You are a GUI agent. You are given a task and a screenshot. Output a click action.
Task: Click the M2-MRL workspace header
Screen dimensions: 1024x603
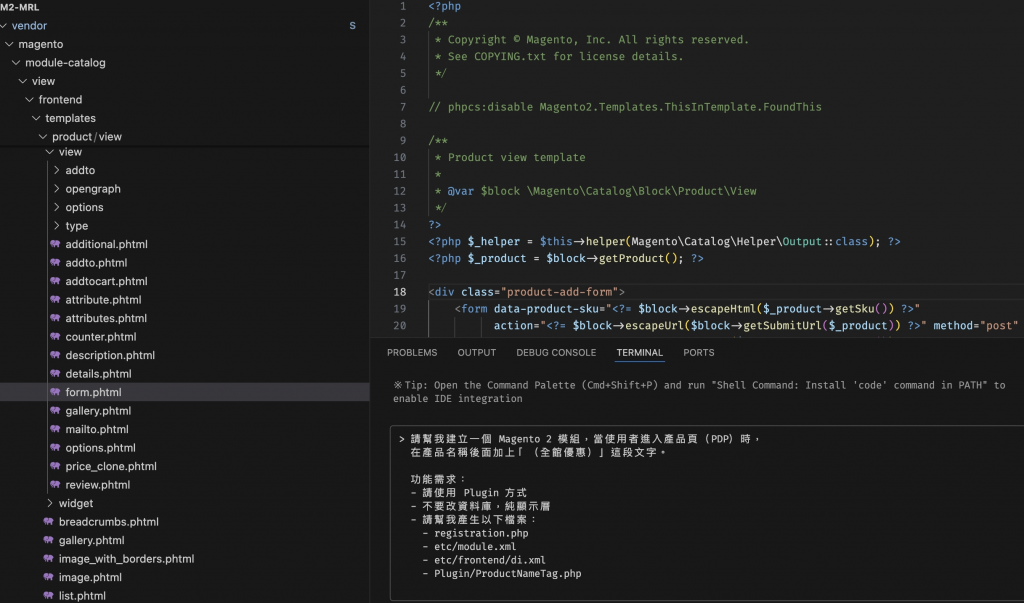[x=20, y=7]
